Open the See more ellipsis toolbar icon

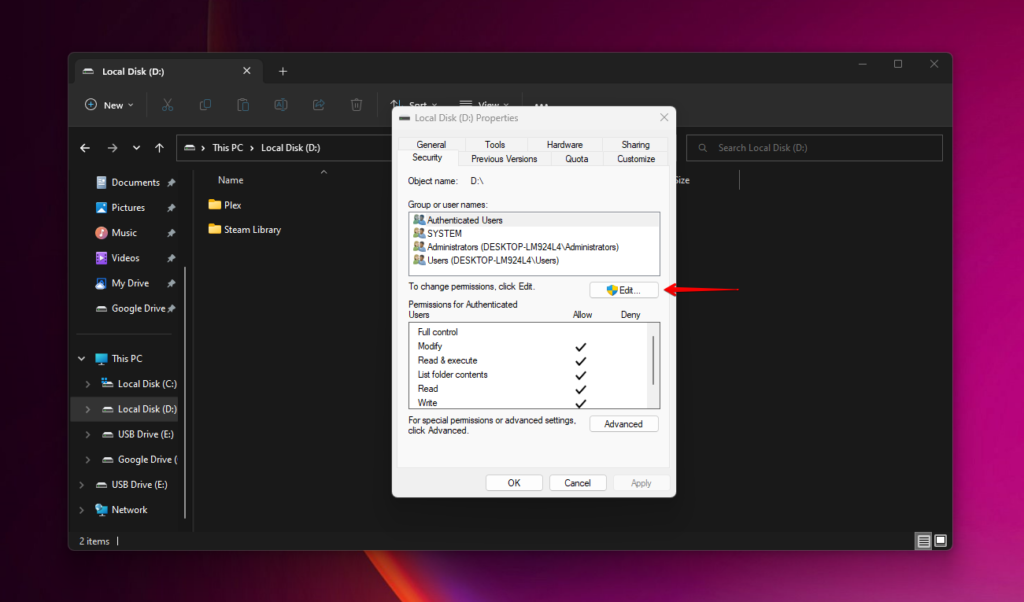[541, 105]
